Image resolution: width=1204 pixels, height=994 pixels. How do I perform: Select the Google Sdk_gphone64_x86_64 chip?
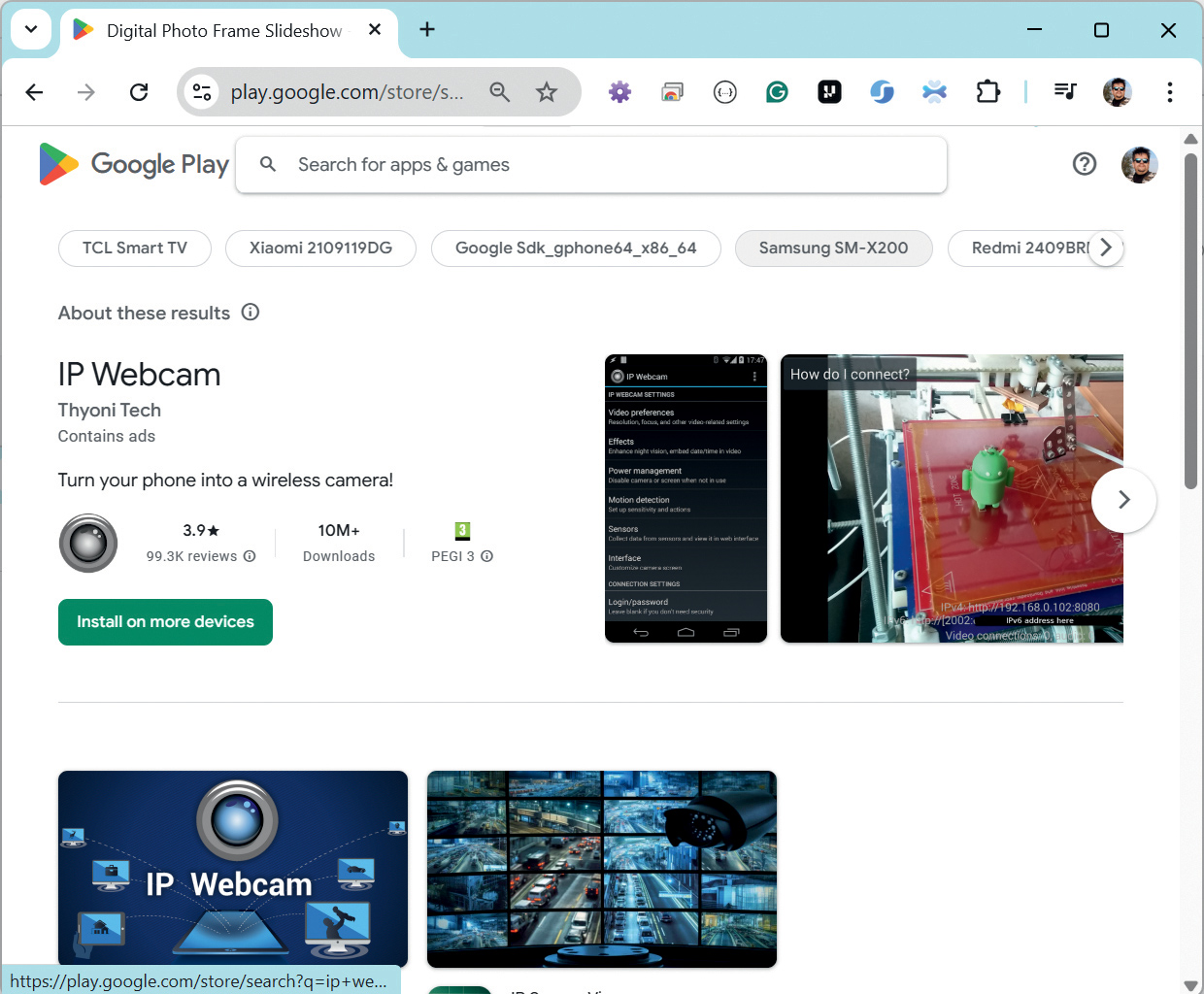click(x=576, y=248)
